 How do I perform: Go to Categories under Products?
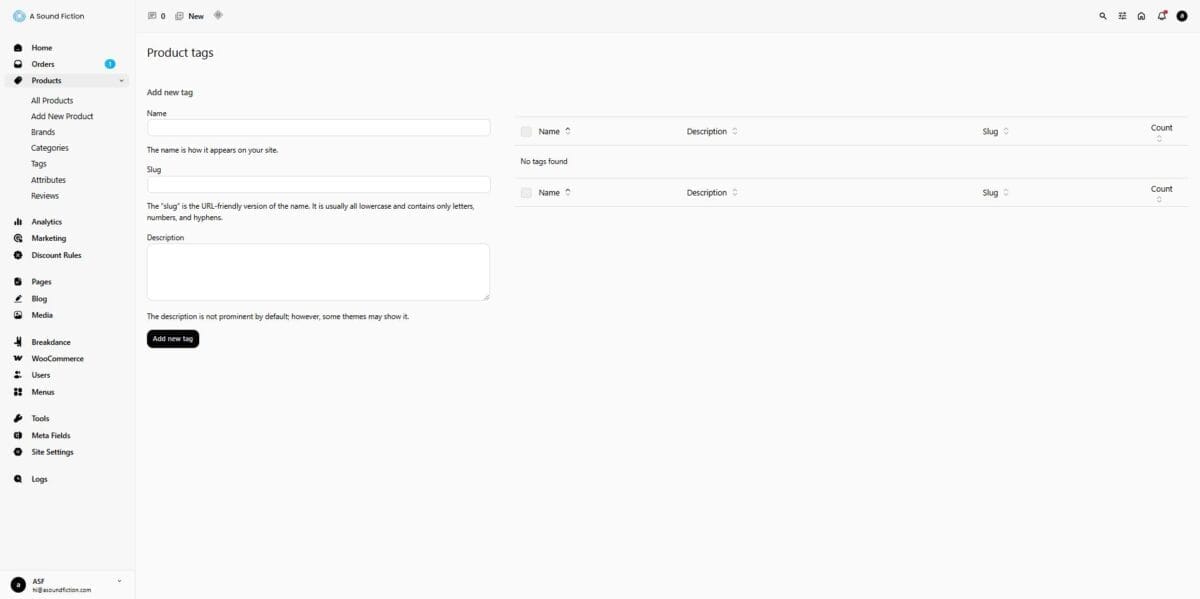click(50, 148)
